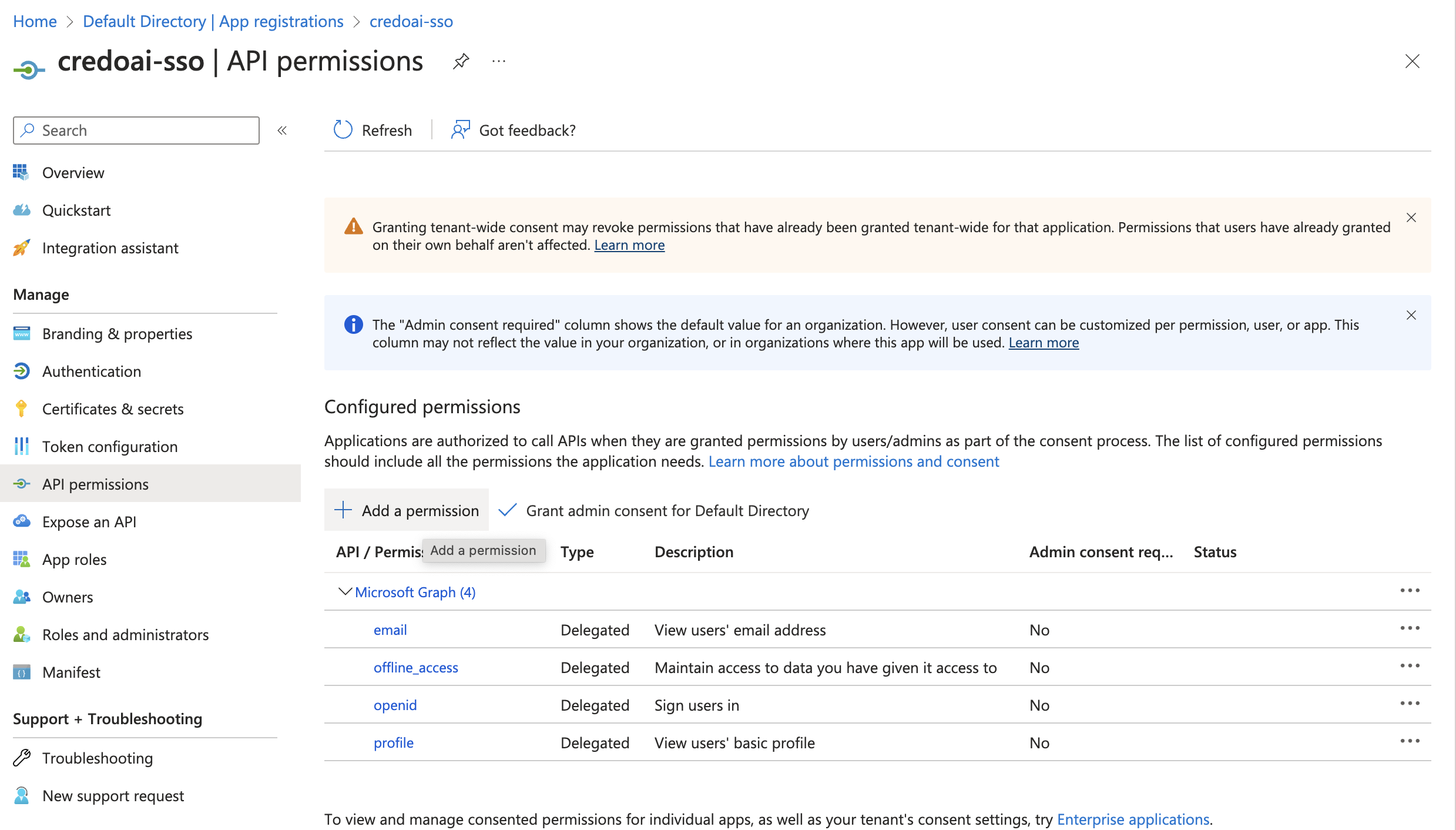Open the ellipsis menu for Microsoft Graph row

[x=1410, y=591]
